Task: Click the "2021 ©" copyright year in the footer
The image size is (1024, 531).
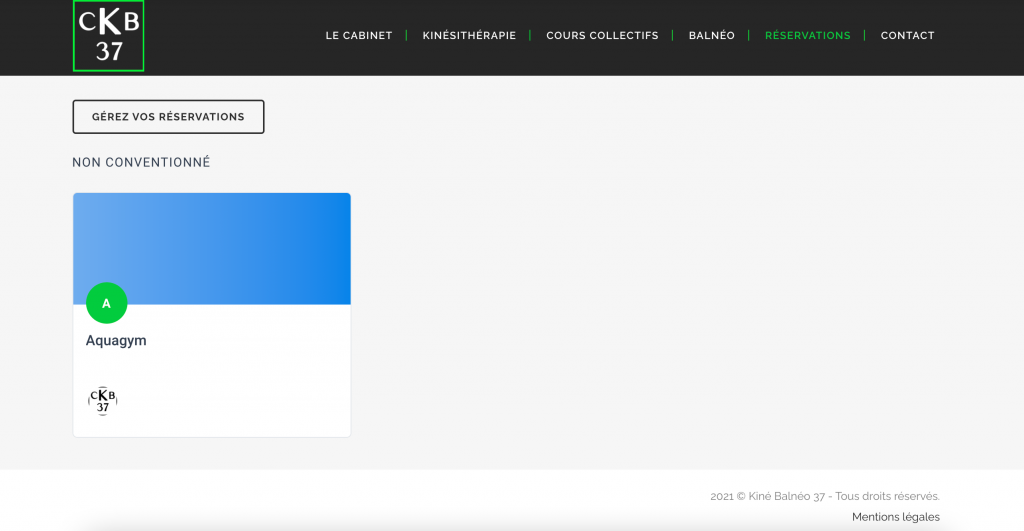Action: [x=727, y=496]
